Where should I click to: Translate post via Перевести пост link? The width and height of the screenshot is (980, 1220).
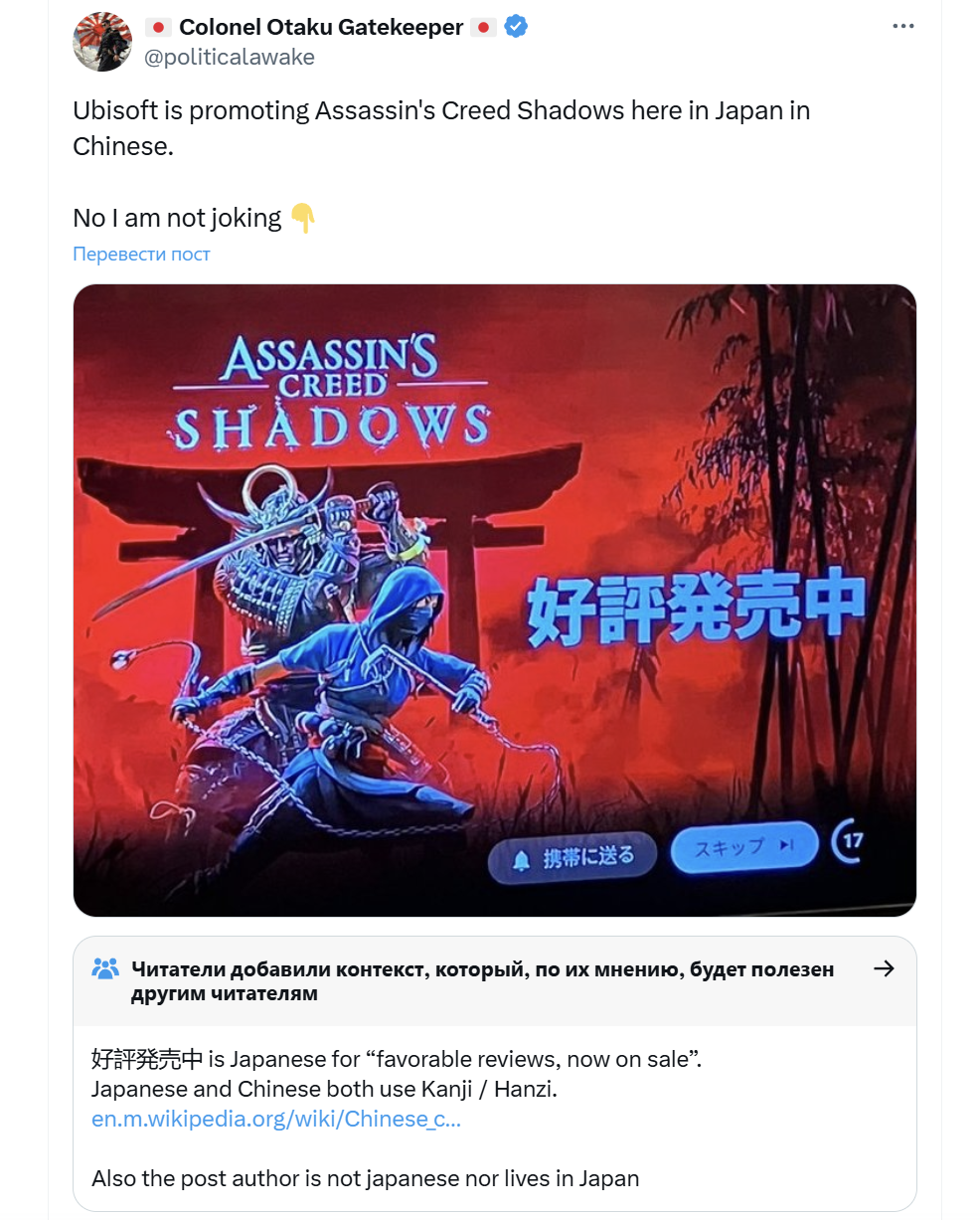click(x=141, y=254)
